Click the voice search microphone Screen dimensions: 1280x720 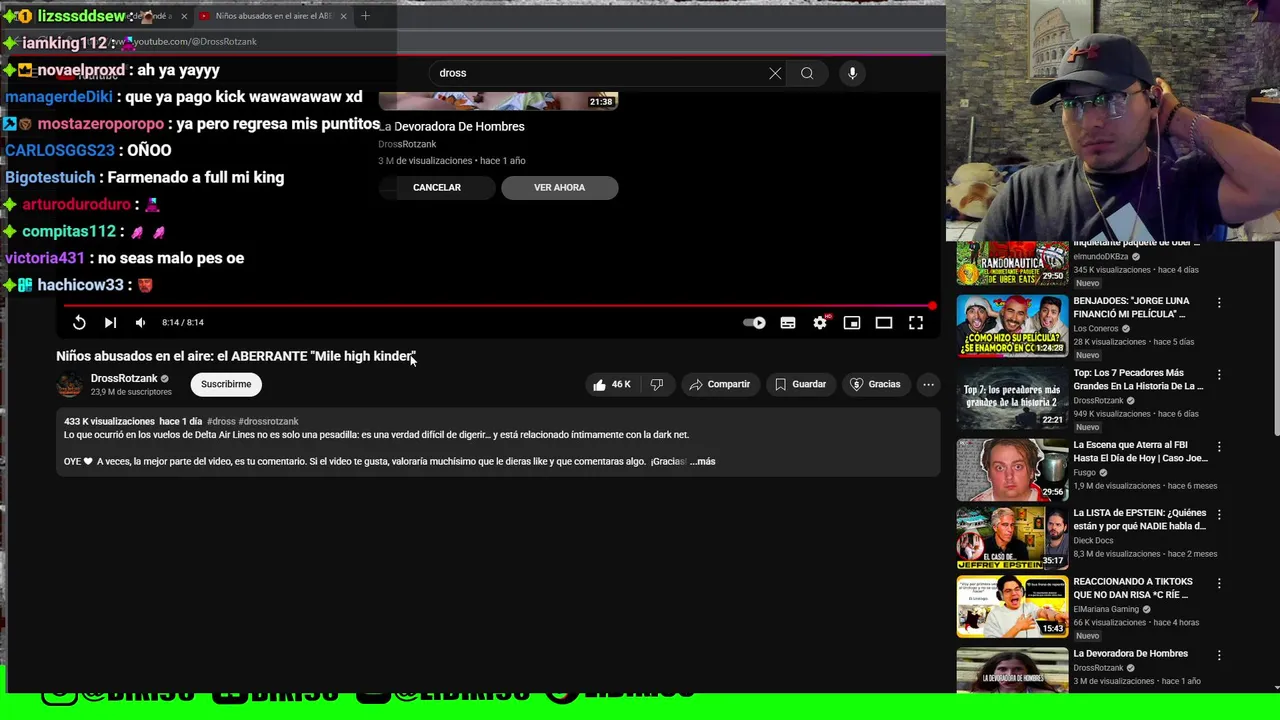coord(852,73)
